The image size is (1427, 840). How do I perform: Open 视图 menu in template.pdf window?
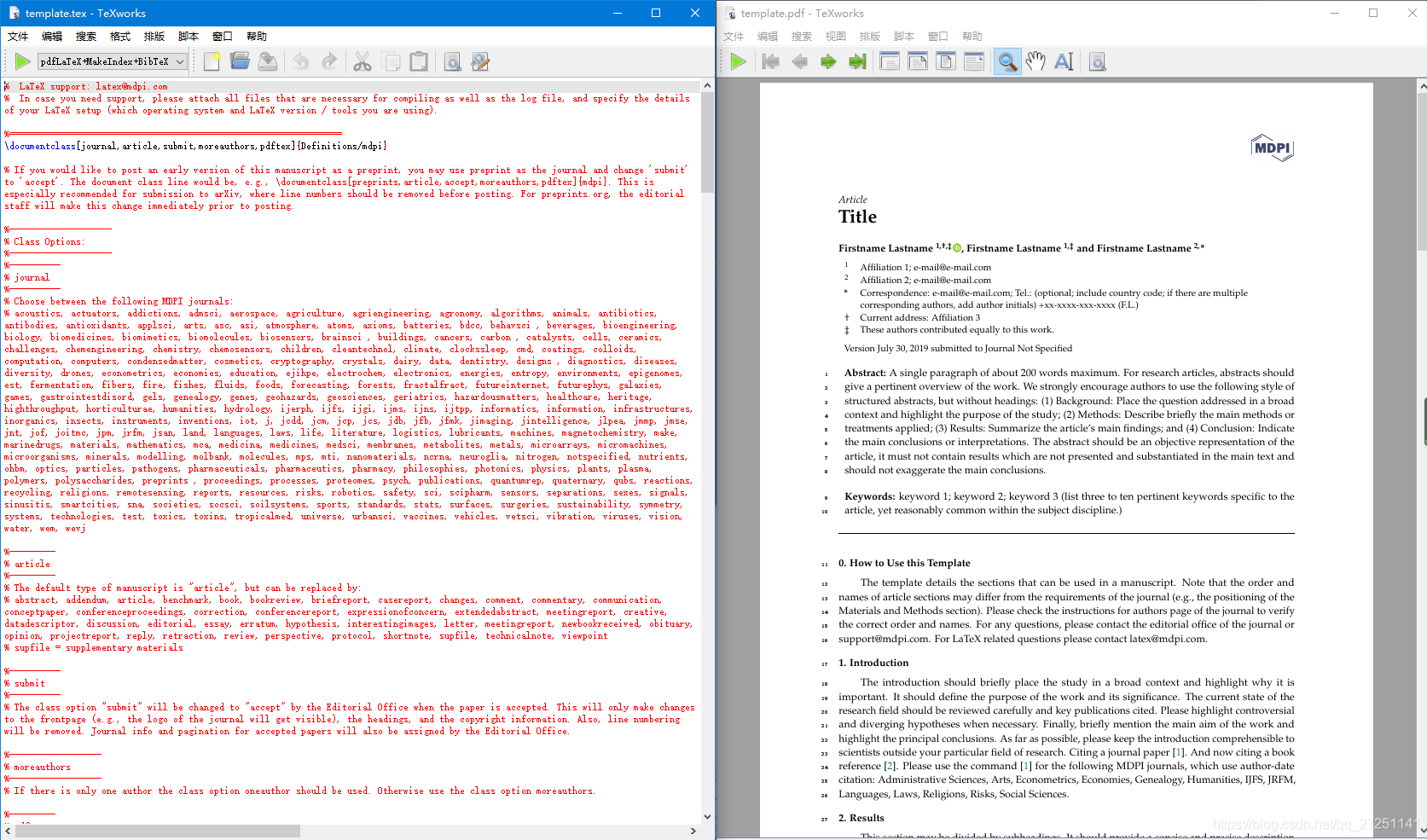[x=836, y=37]
